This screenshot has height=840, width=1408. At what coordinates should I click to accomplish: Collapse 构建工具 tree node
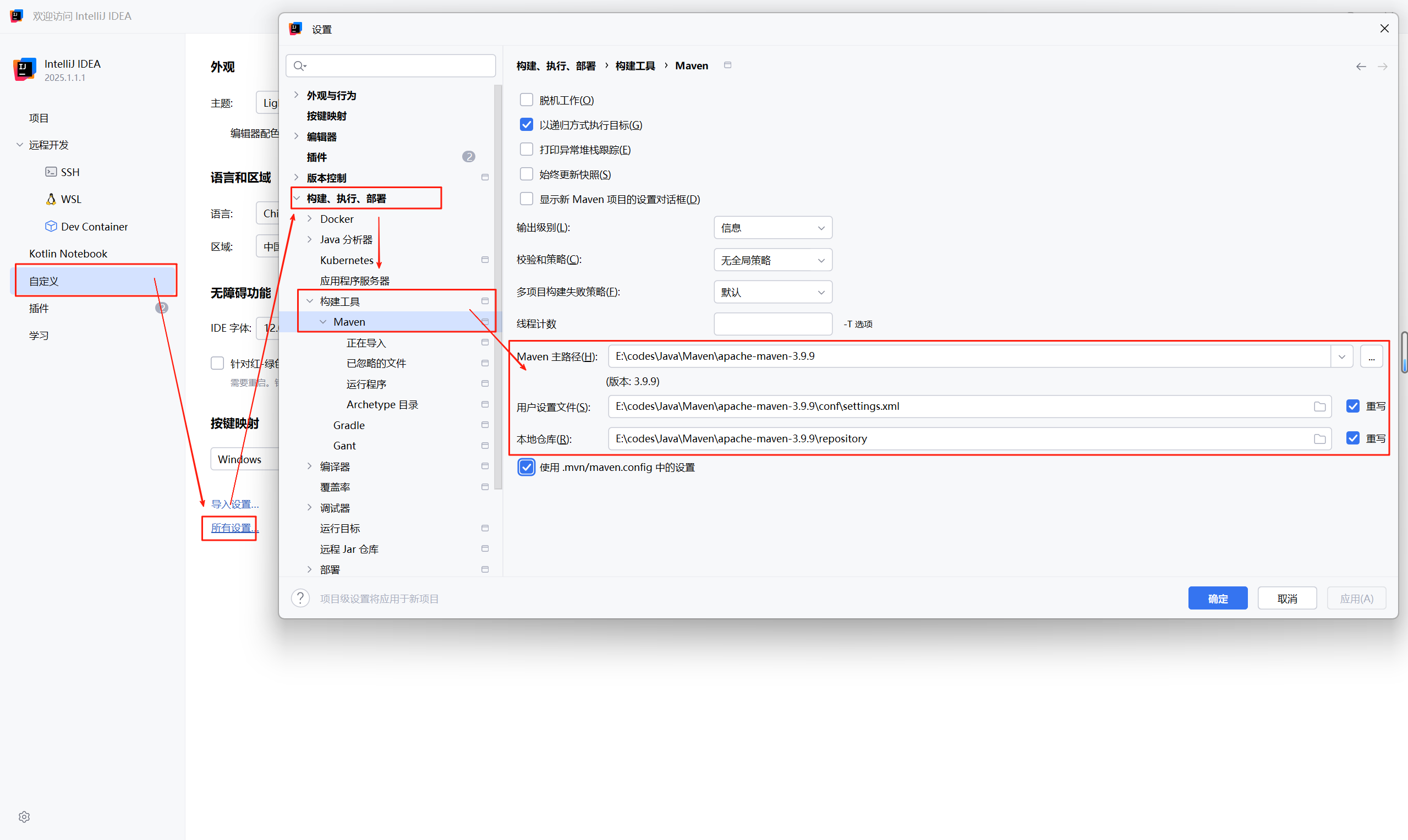click(310, 301)
